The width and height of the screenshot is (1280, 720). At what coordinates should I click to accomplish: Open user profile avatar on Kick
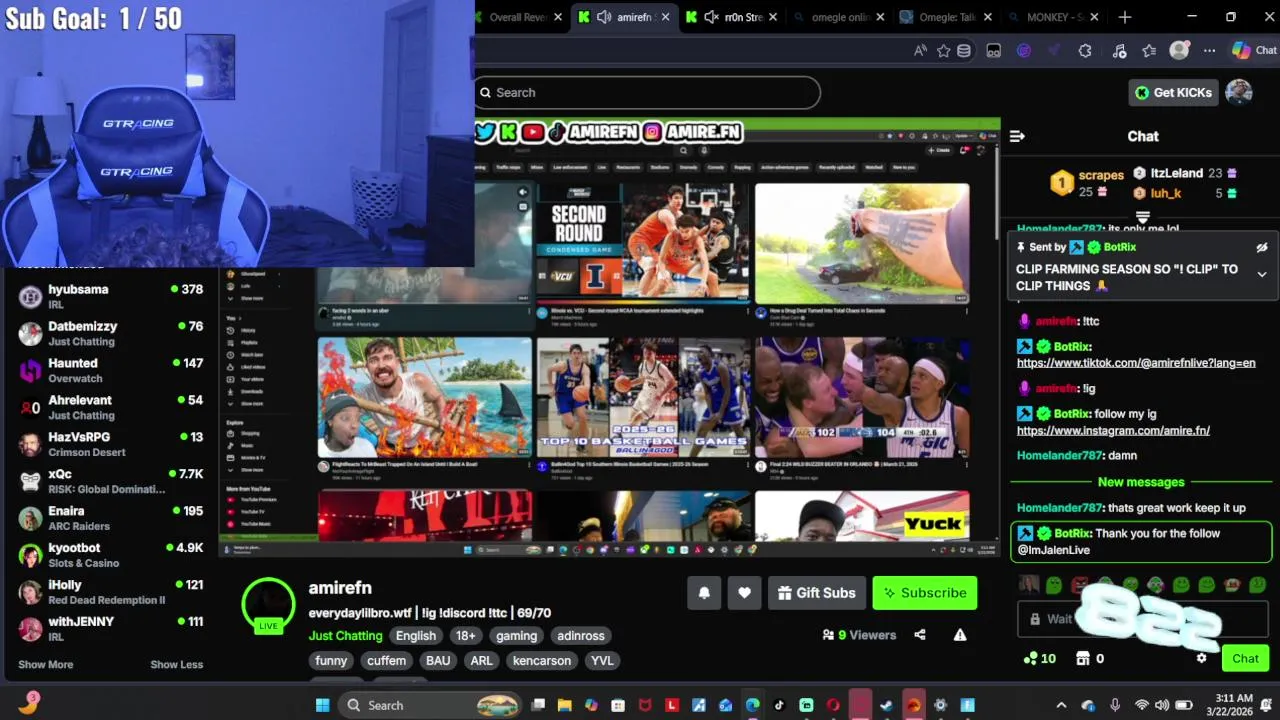pos(1239,92)
